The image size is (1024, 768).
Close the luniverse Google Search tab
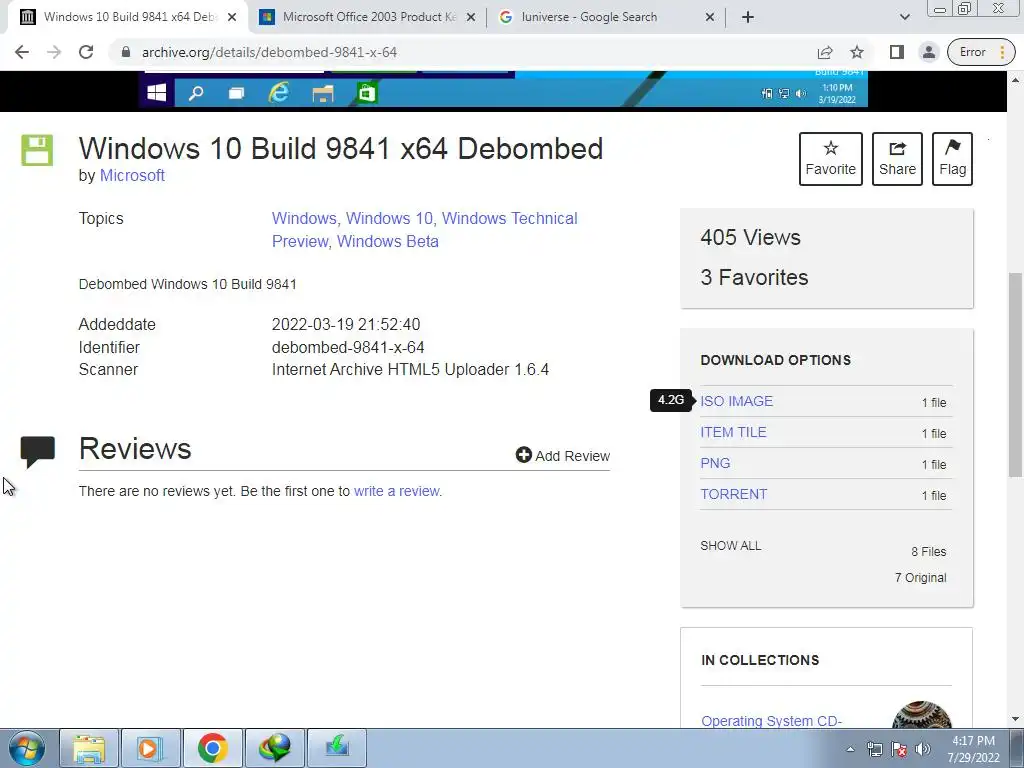tap(710, 17)
